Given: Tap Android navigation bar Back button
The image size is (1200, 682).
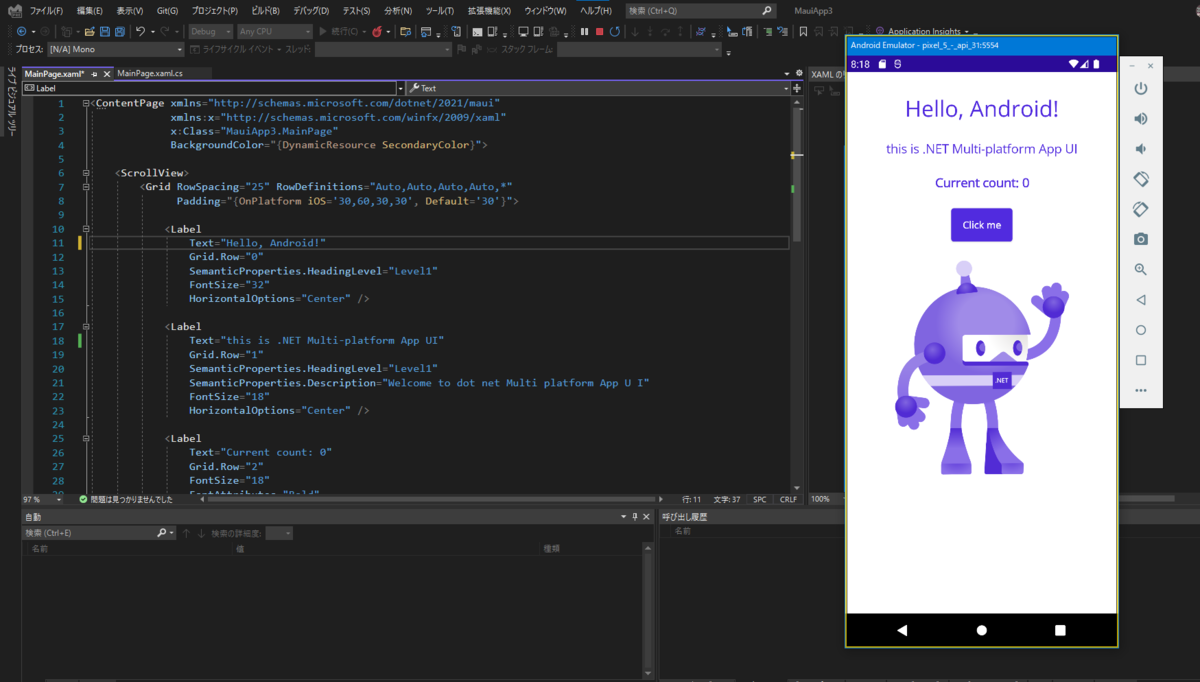Looking at the screenshot, I should coord(902,630).
